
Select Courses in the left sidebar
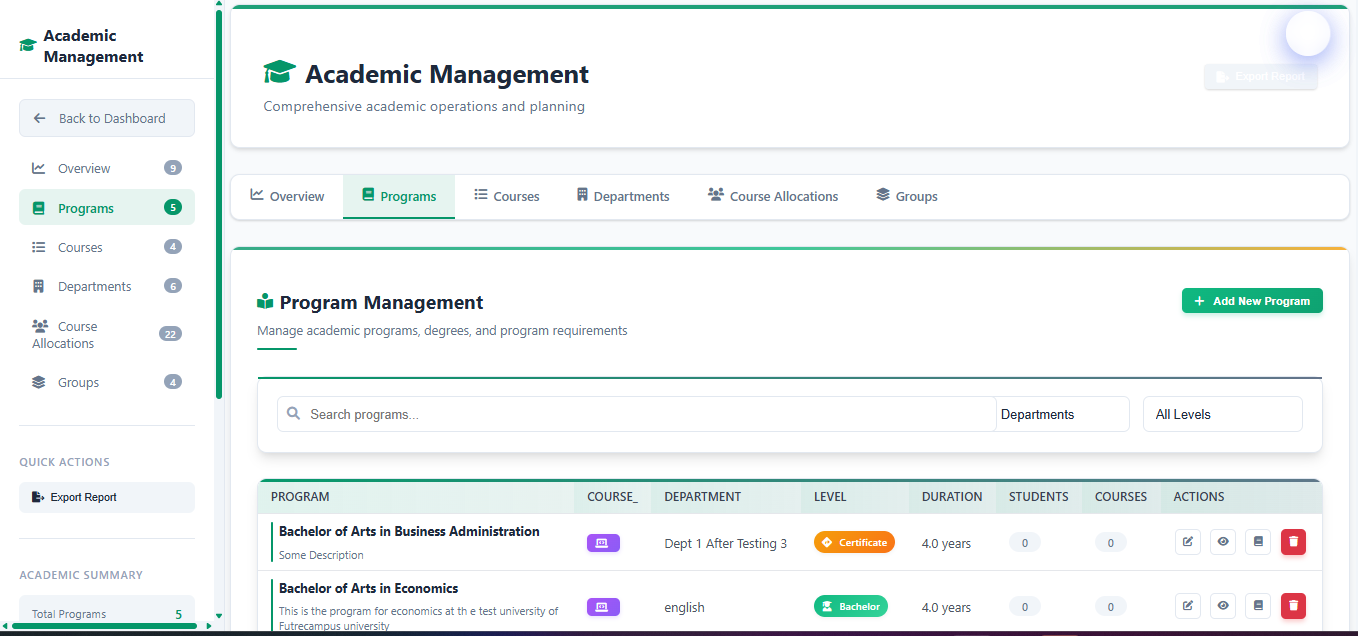tap(80, 247)
